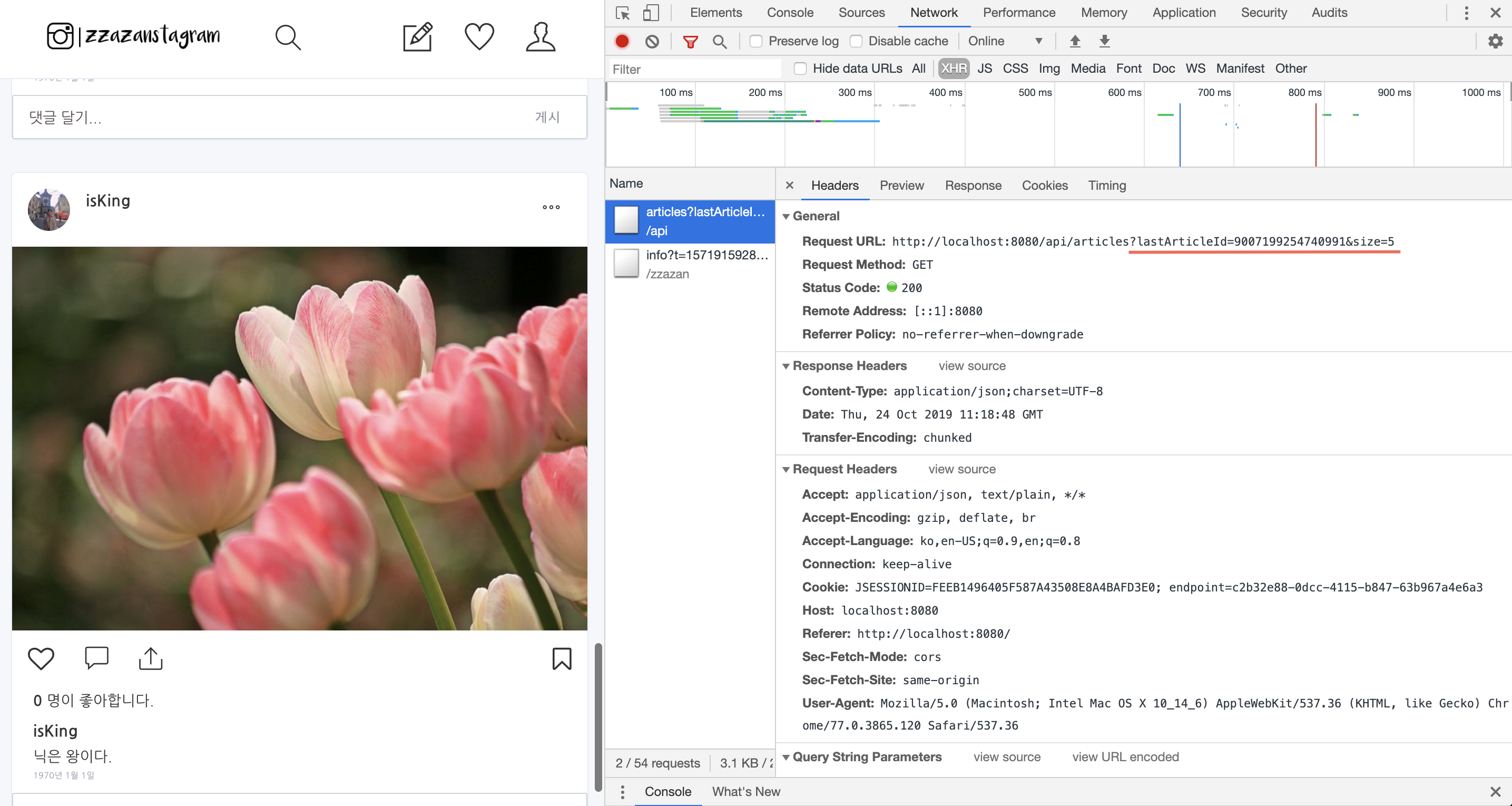Clear the network log with the clear icon
This screenshot has width=1512, height=806.
[652, 41]
